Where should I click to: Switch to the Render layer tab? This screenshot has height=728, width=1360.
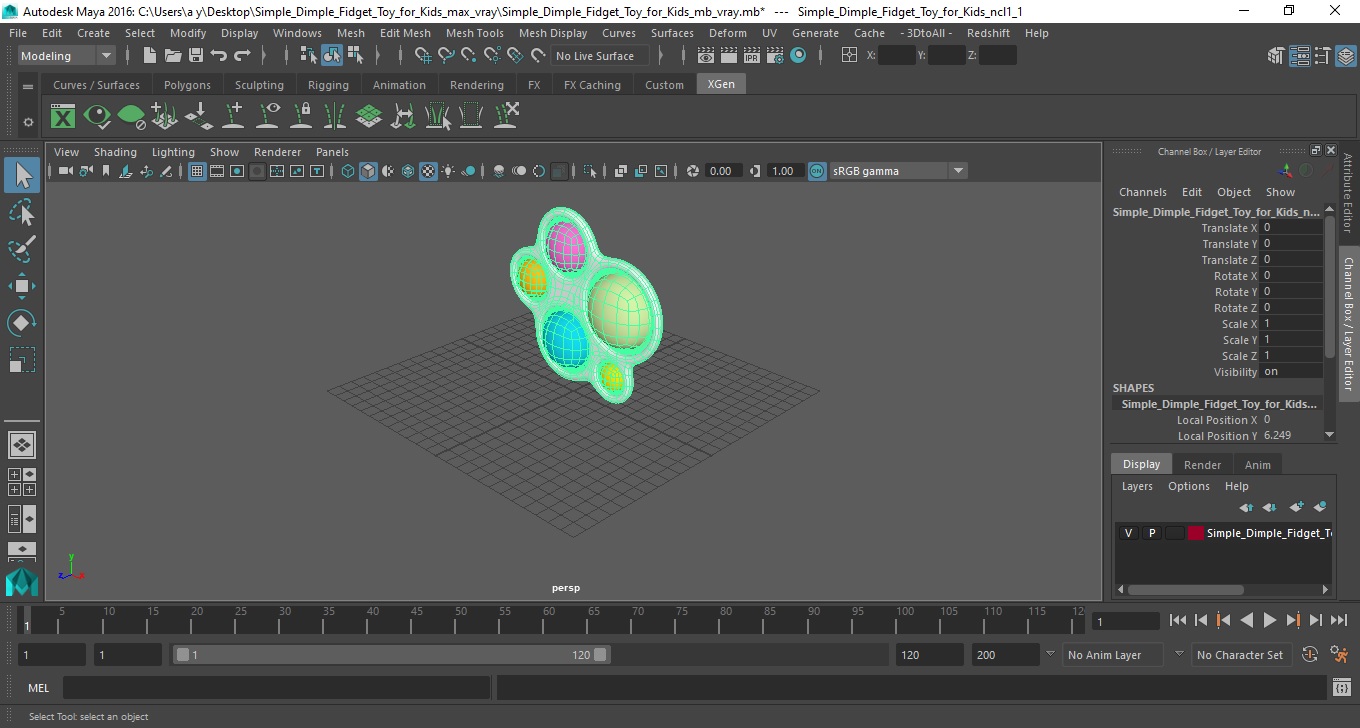click(x=1202, y=464)
